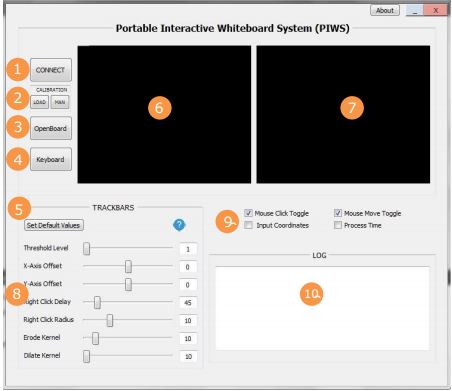Click the X-Axis Offset slider handle

pos(128,266)
